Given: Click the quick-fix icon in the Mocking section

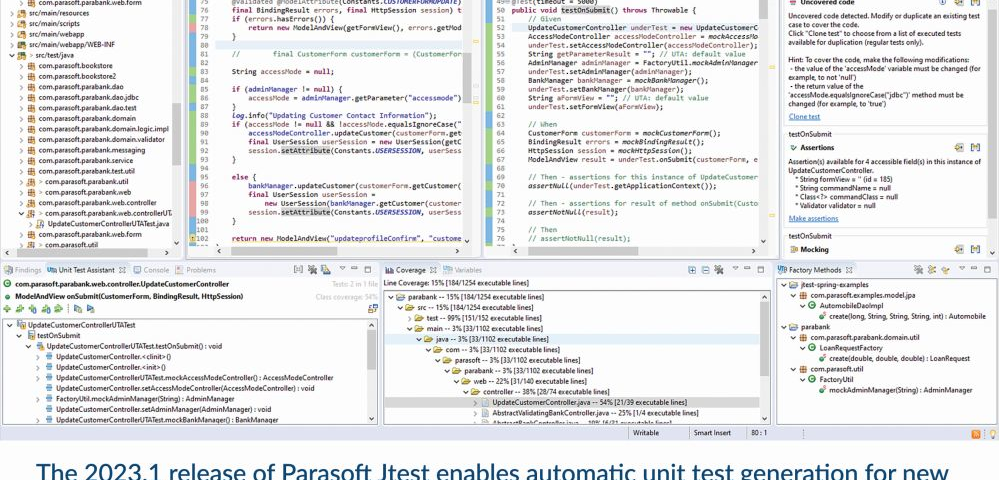Looking at the screenshot, I should (959, 249).
